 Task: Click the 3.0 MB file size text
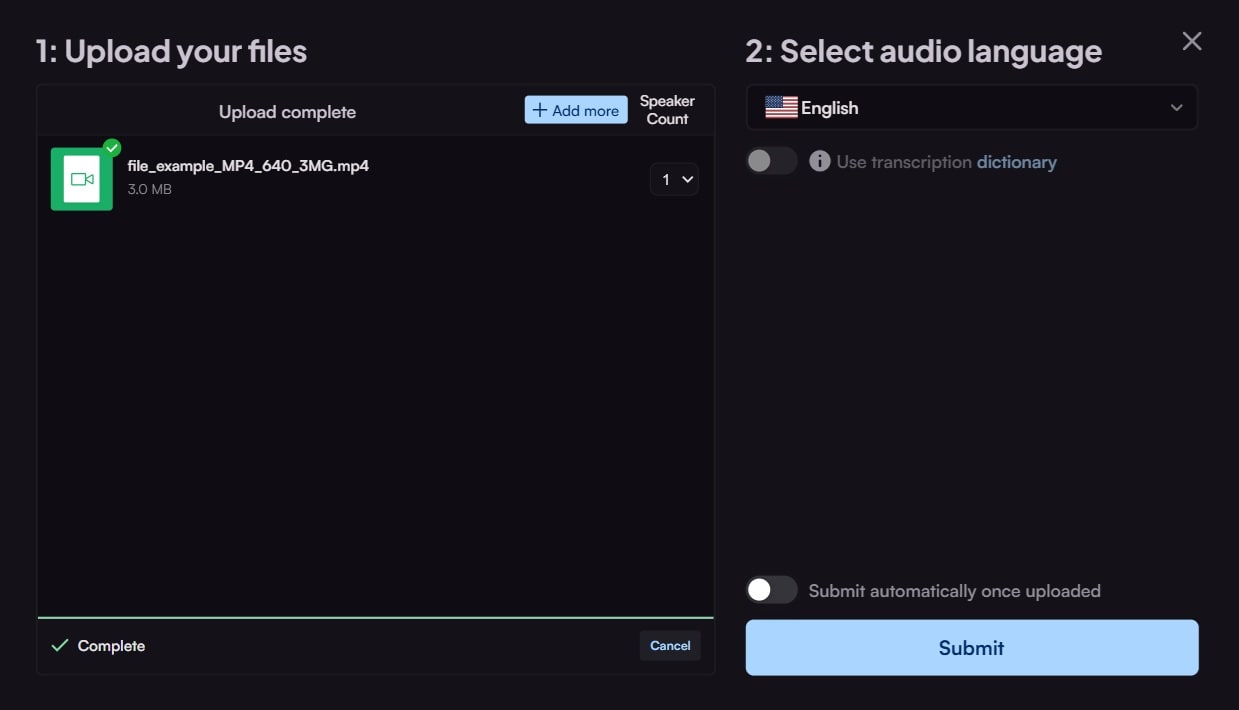pyautogui.click(x=150, y=189)
